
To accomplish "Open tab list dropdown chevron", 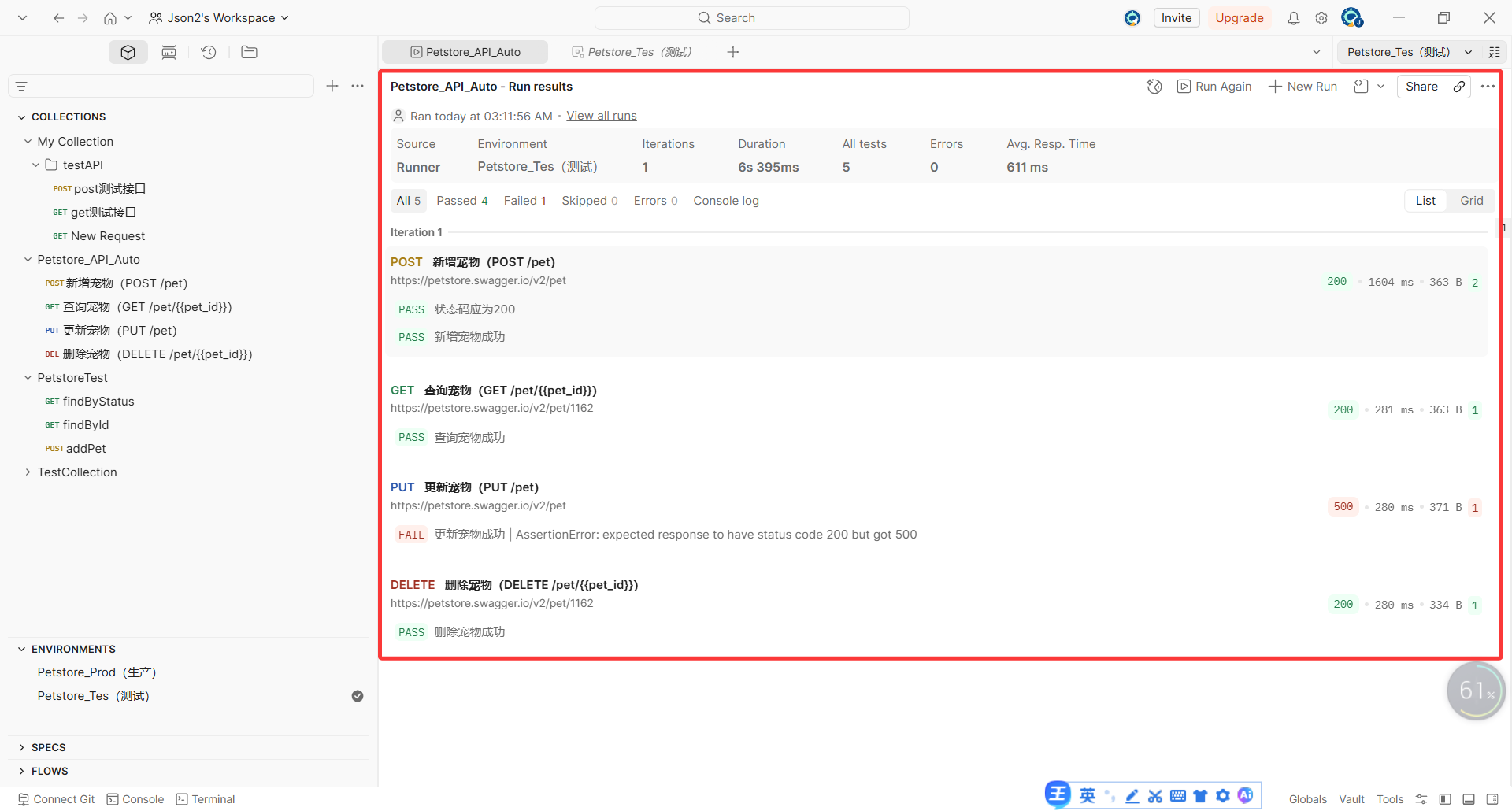I will pyautogui.click(x=1317, y=52).
